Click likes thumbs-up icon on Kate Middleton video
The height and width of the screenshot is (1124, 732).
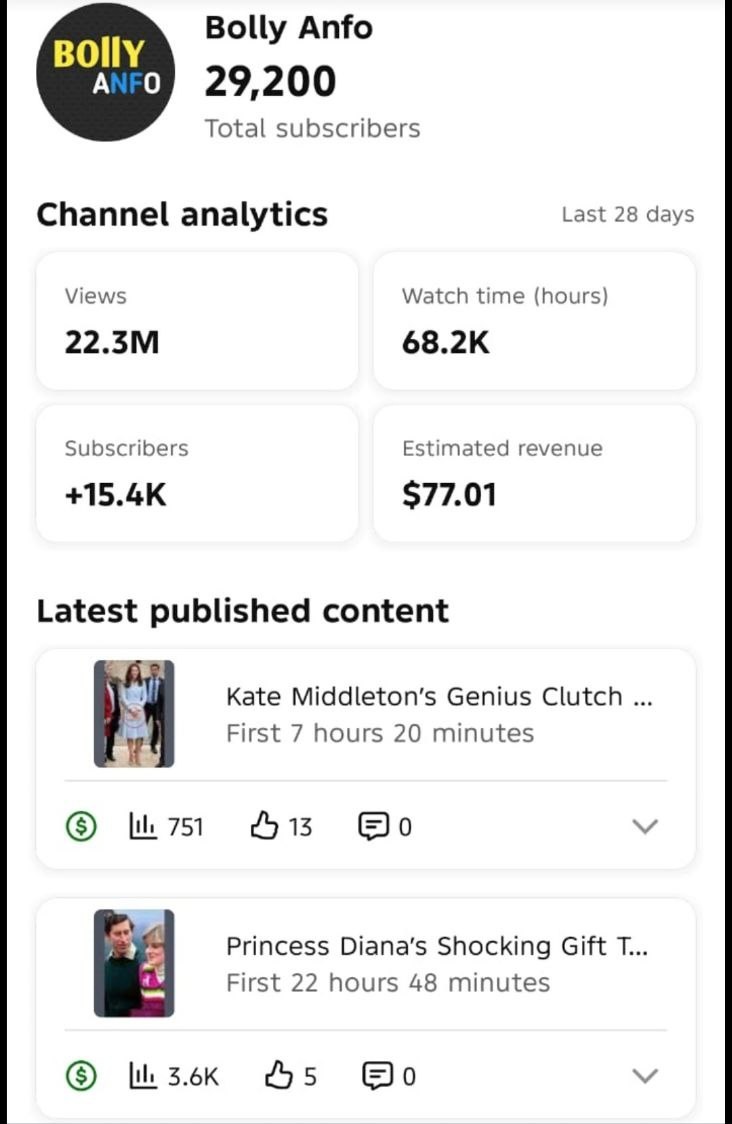(x=263, y=826)
